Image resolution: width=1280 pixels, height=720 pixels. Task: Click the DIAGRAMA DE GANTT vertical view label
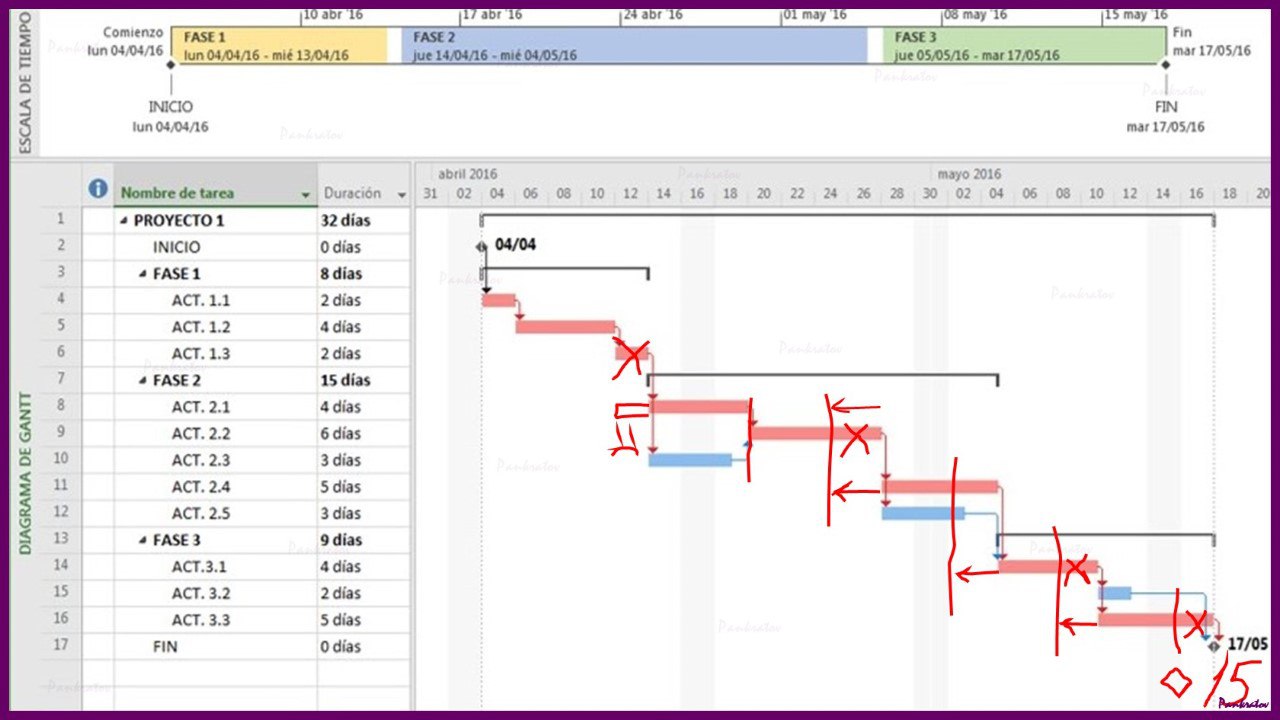click(x=26, y=473)
